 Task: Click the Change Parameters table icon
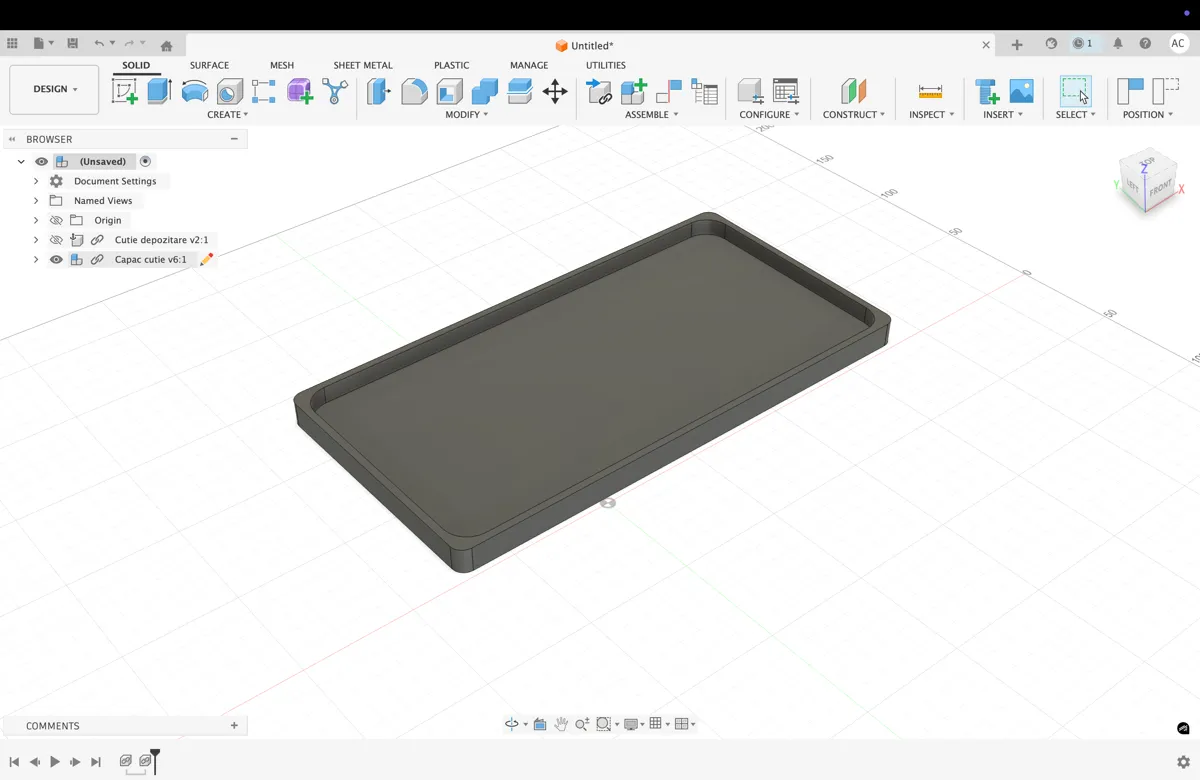pos(786,91)
